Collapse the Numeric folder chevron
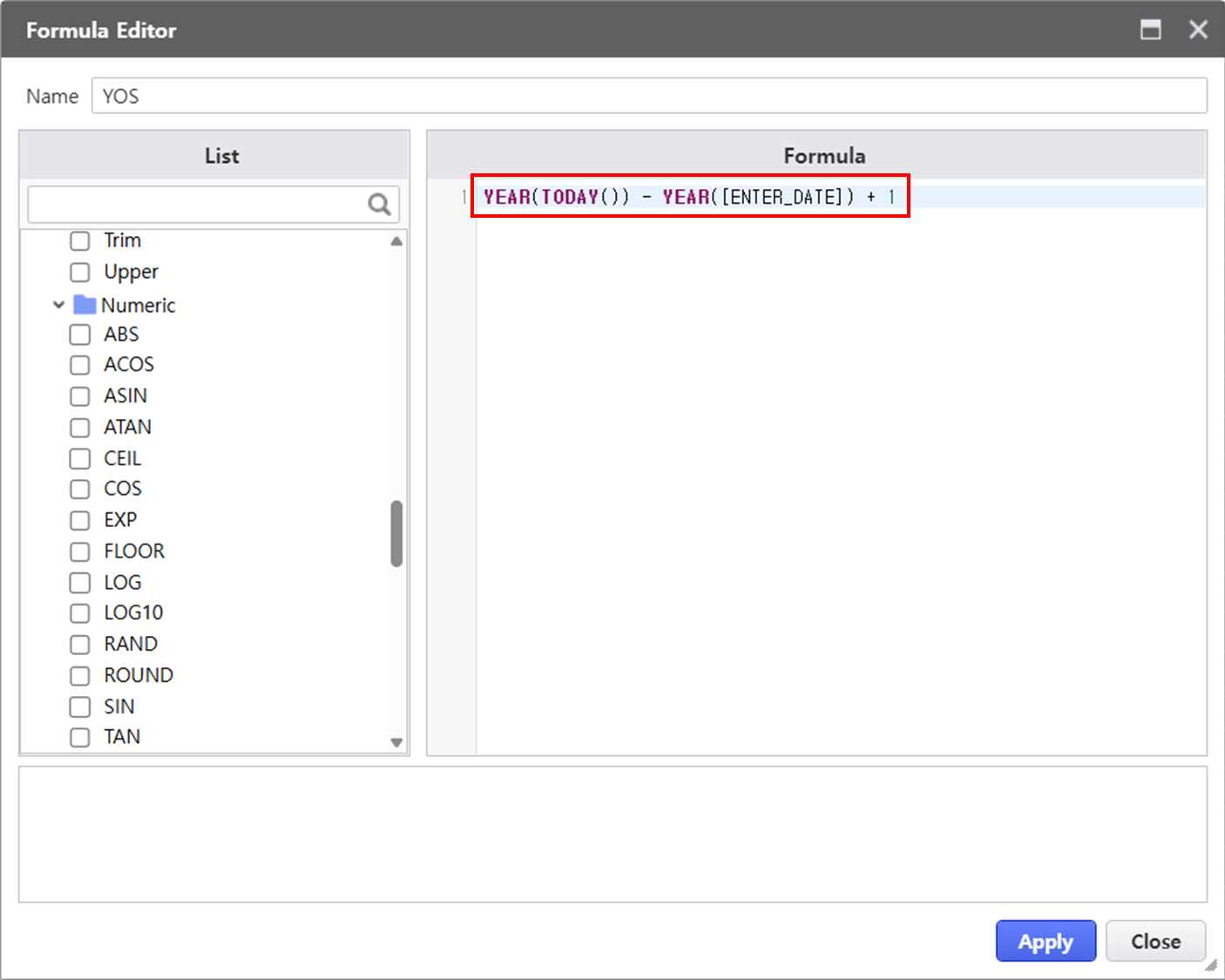The height and width of the screenshot is (980, 1225). [x=58, y=305]
